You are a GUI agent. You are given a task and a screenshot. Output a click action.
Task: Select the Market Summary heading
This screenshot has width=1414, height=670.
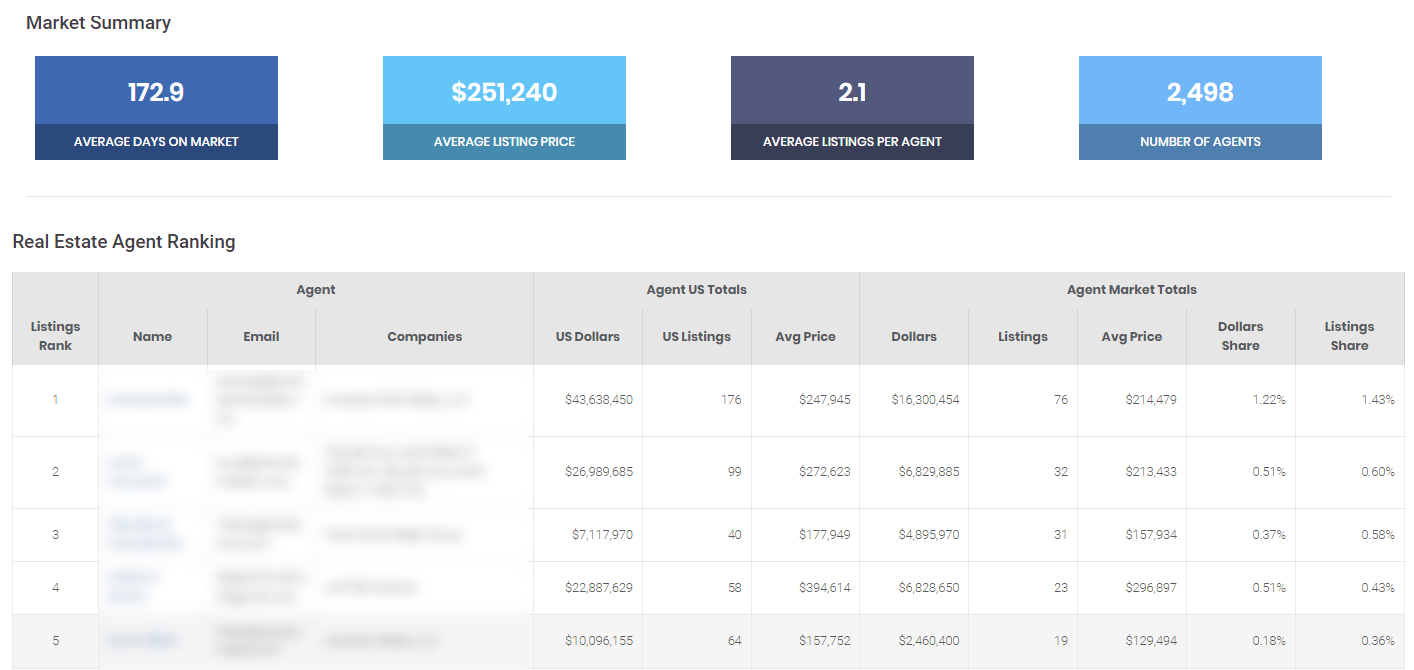(98, 23)
